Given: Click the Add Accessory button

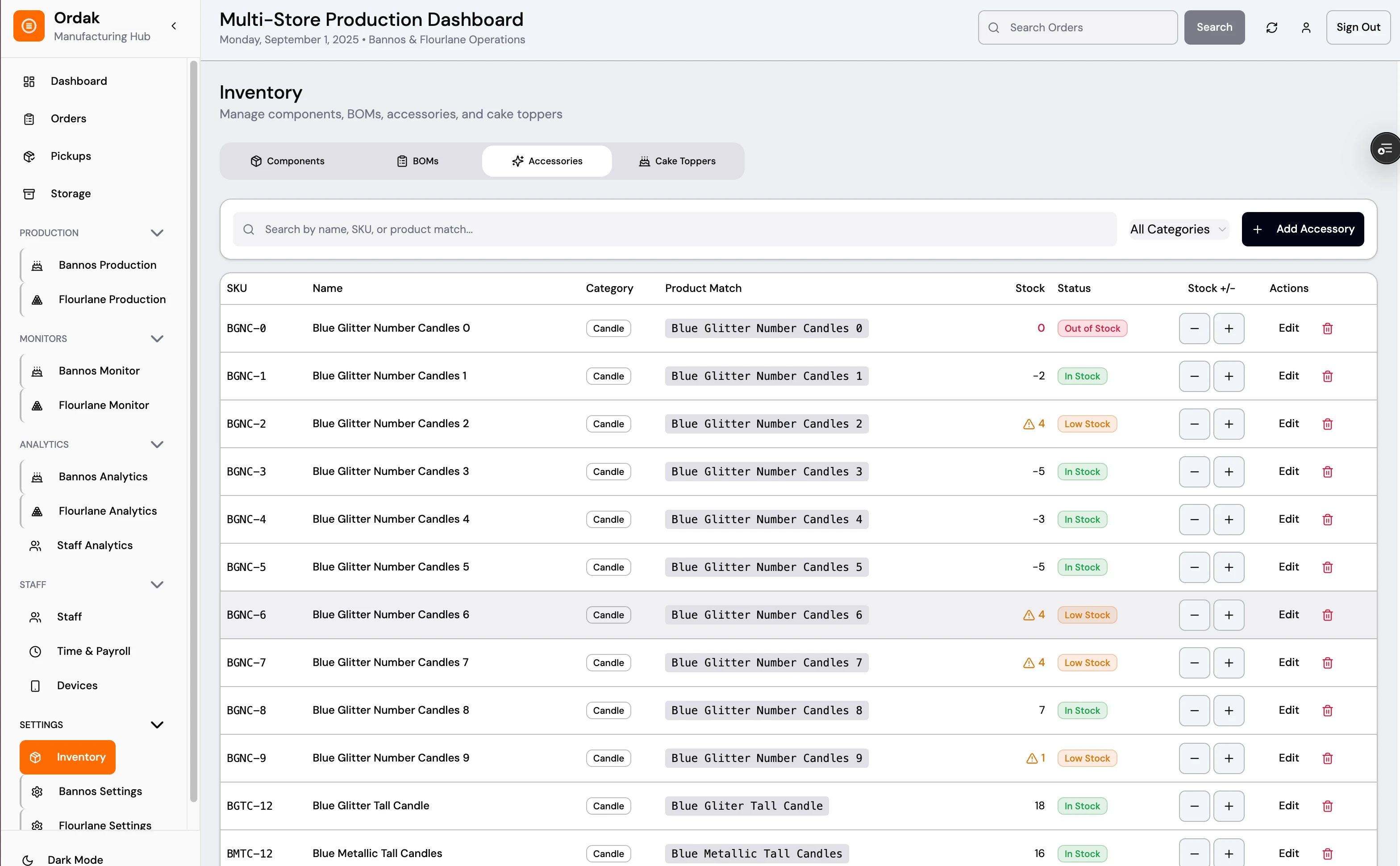Looking at the screenshot, I should [1303, 229].
